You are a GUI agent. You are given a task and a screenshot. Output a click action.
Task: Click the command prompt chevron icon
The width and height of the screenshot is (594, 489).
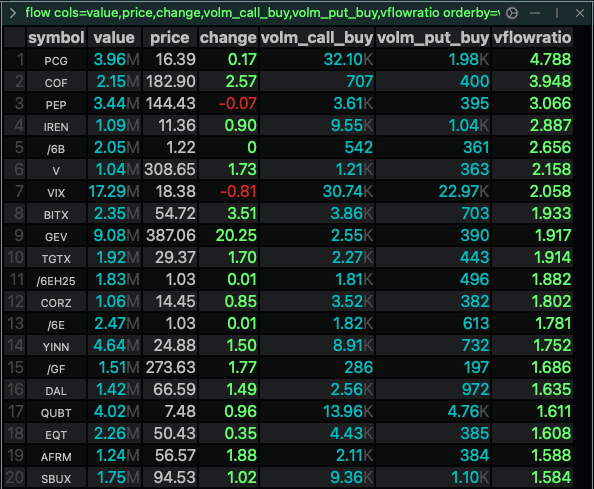13,13
